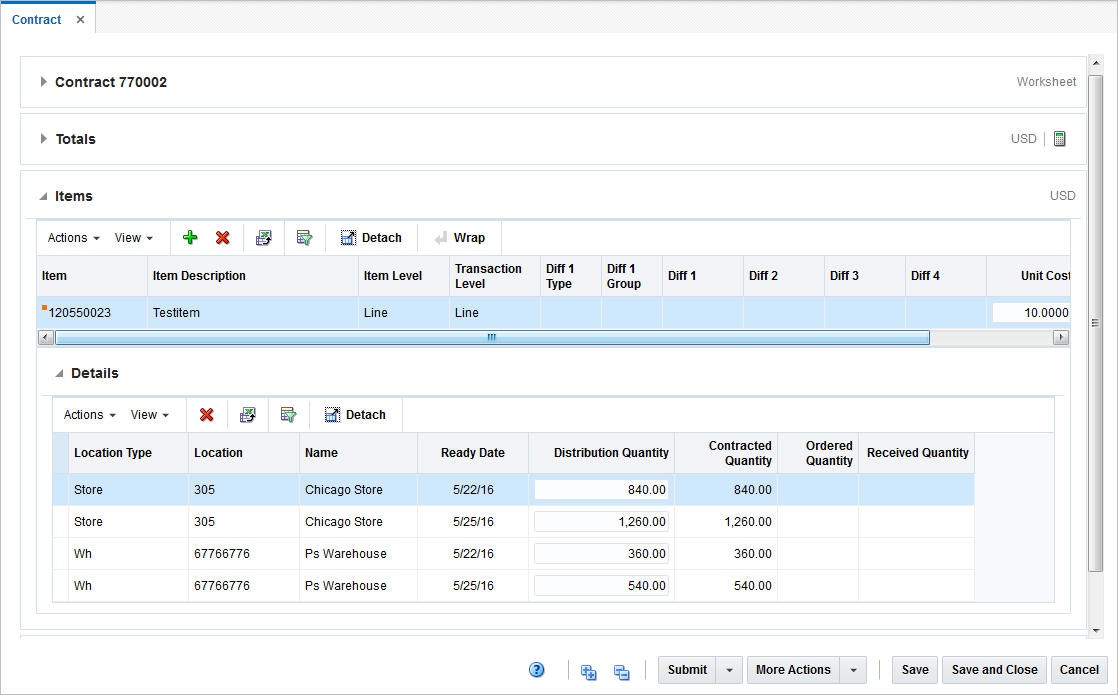Click the Collapse All icon near Submit
The height and width of the screenshot is (695, 1118).
621,671
